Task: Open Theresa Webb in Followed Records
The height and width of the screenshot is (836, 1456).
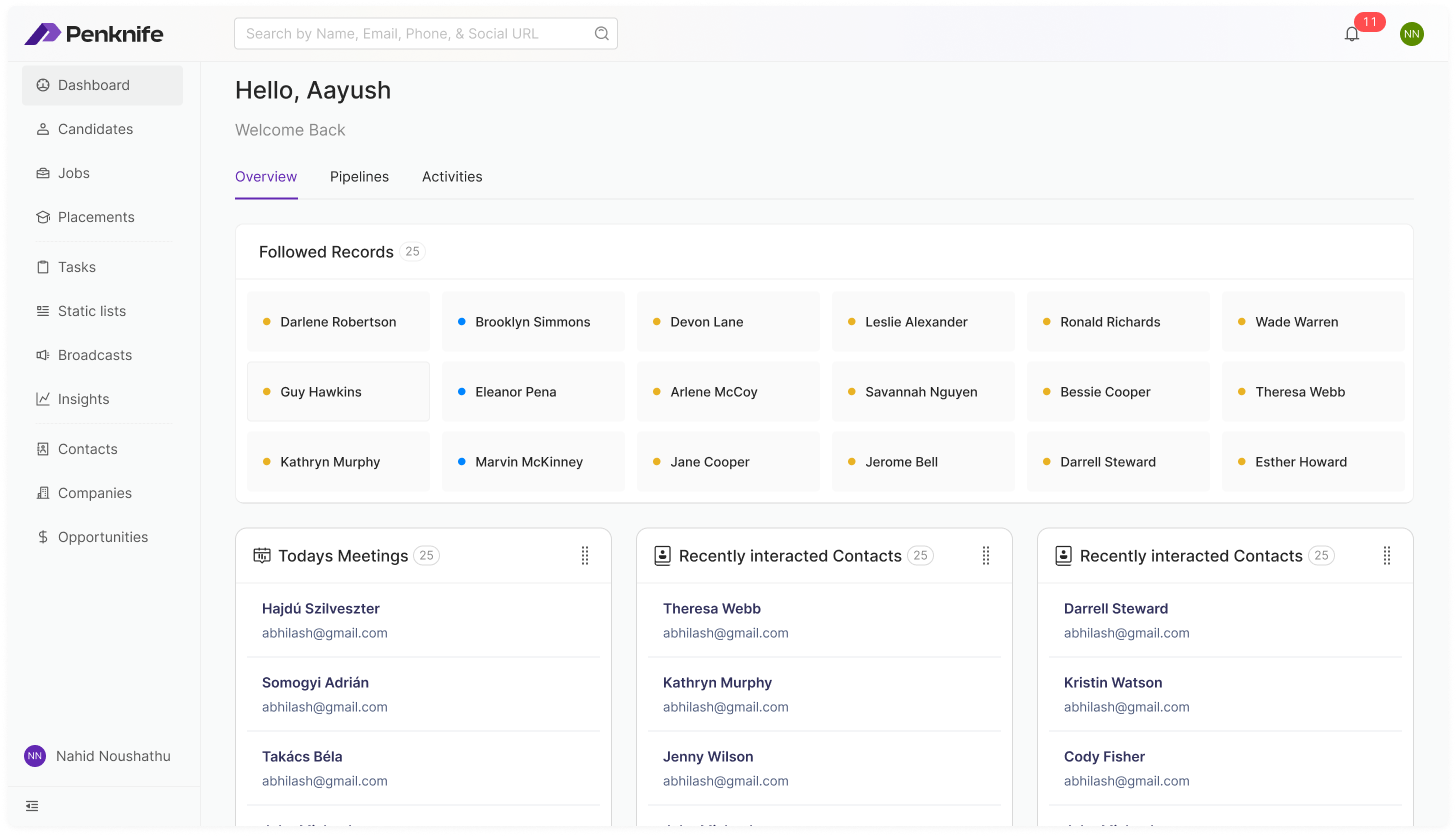Action: pos(1313,392)
